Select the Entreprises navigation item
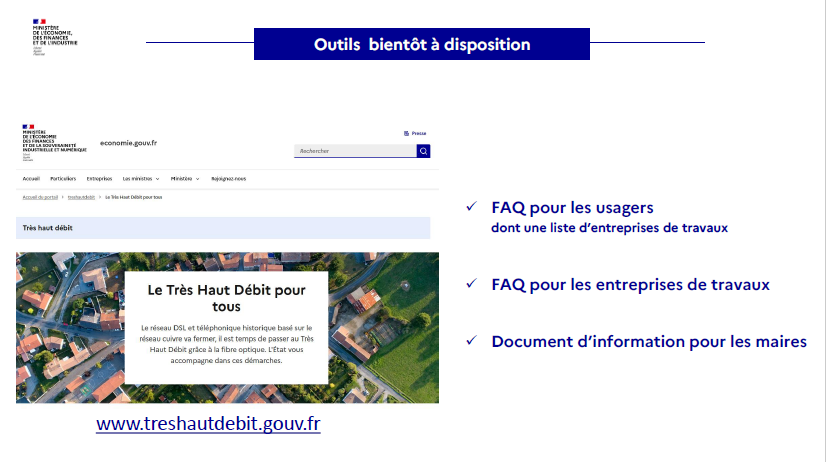The width and height of the screenshot is (826, 462). (99, 178)
